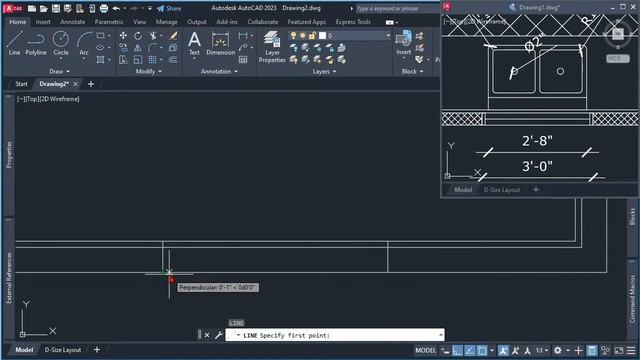Expand the Block panel
640x360 pixels.
point(412,71)
